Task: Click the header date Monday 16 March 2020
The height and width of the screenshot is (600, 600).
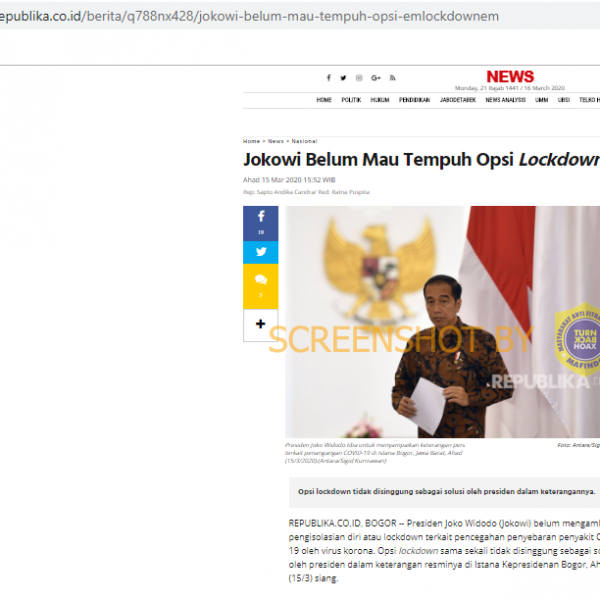Action: 510,88
